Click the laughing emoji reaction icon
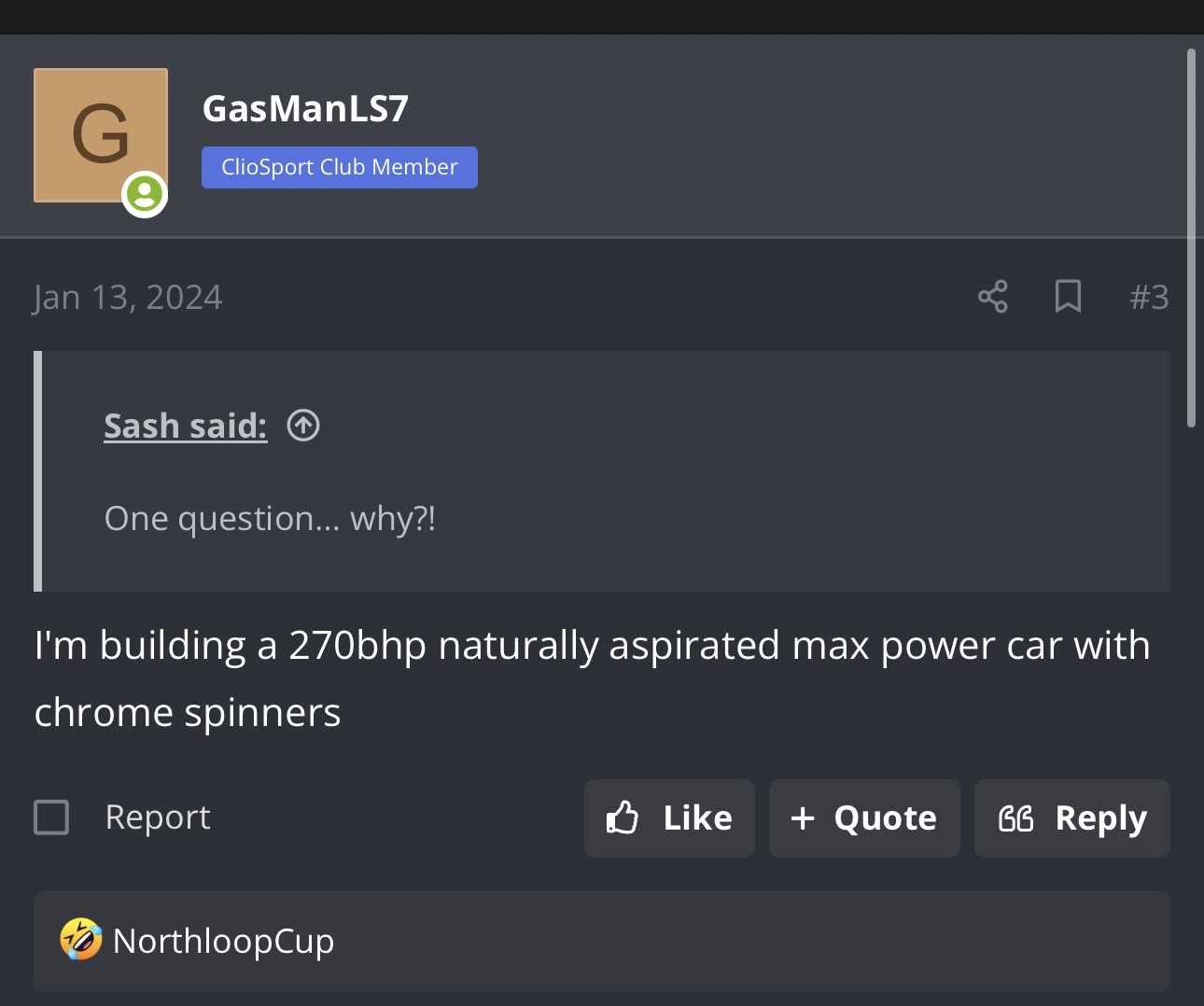 (81, 940)
